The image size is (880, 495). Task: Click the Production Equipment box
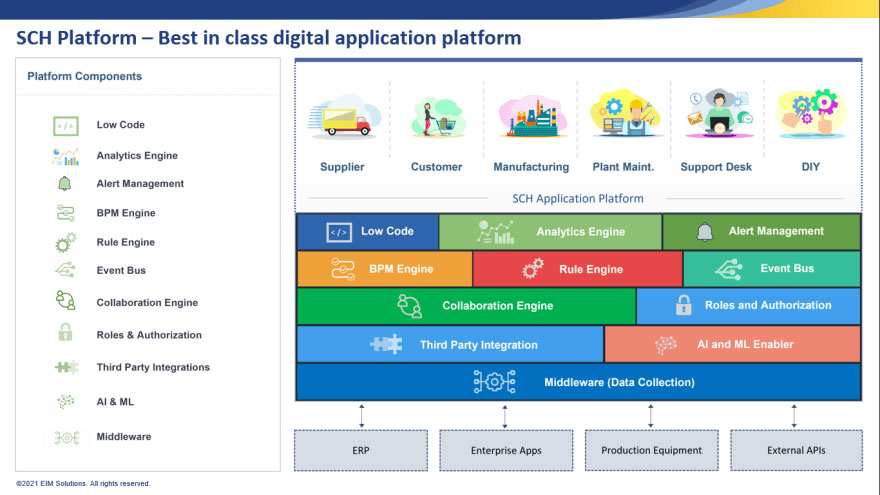click(651, 451)
